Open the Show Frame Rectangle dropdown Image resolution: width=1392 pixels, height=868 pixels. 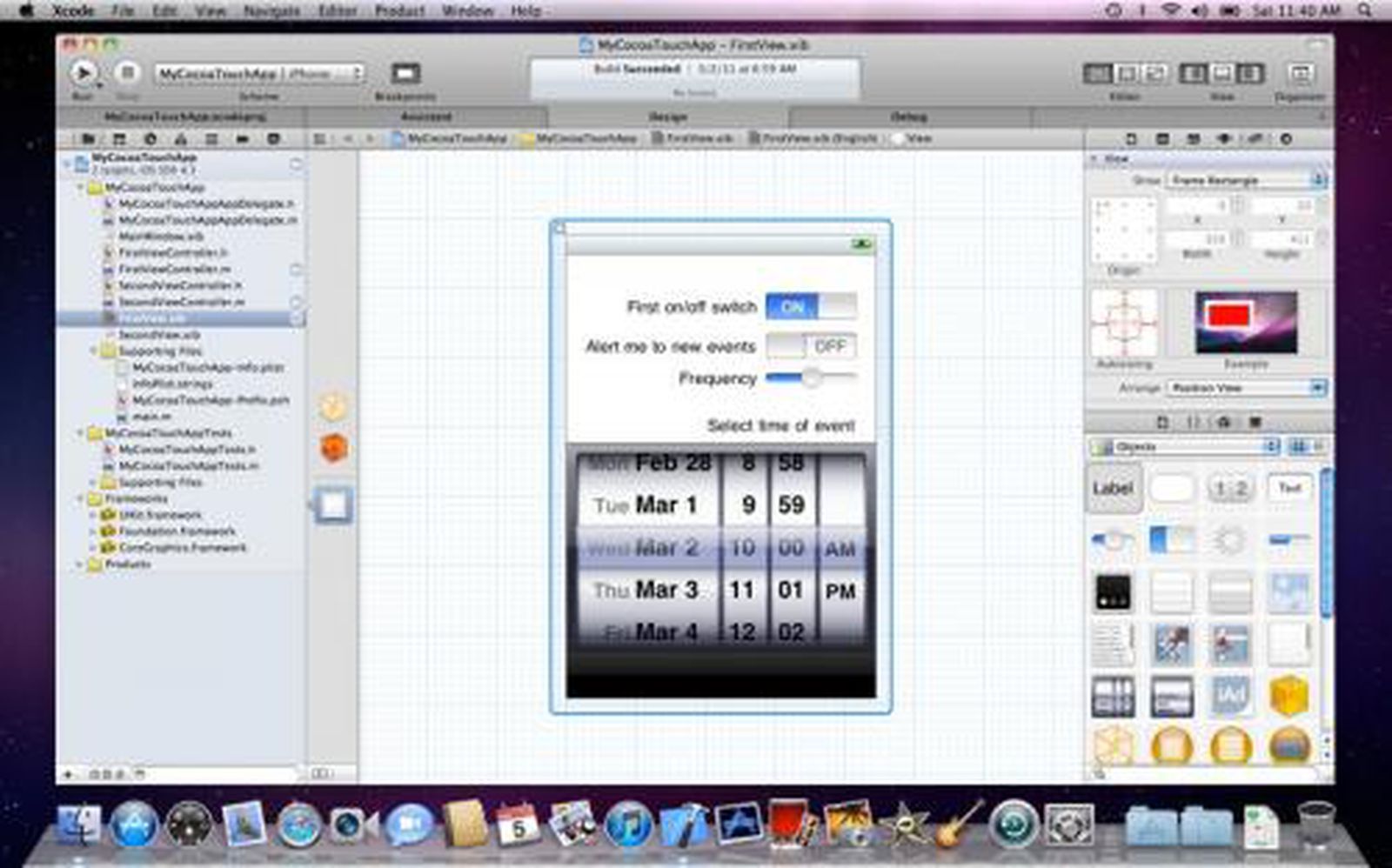click(x=1244, y=180)
